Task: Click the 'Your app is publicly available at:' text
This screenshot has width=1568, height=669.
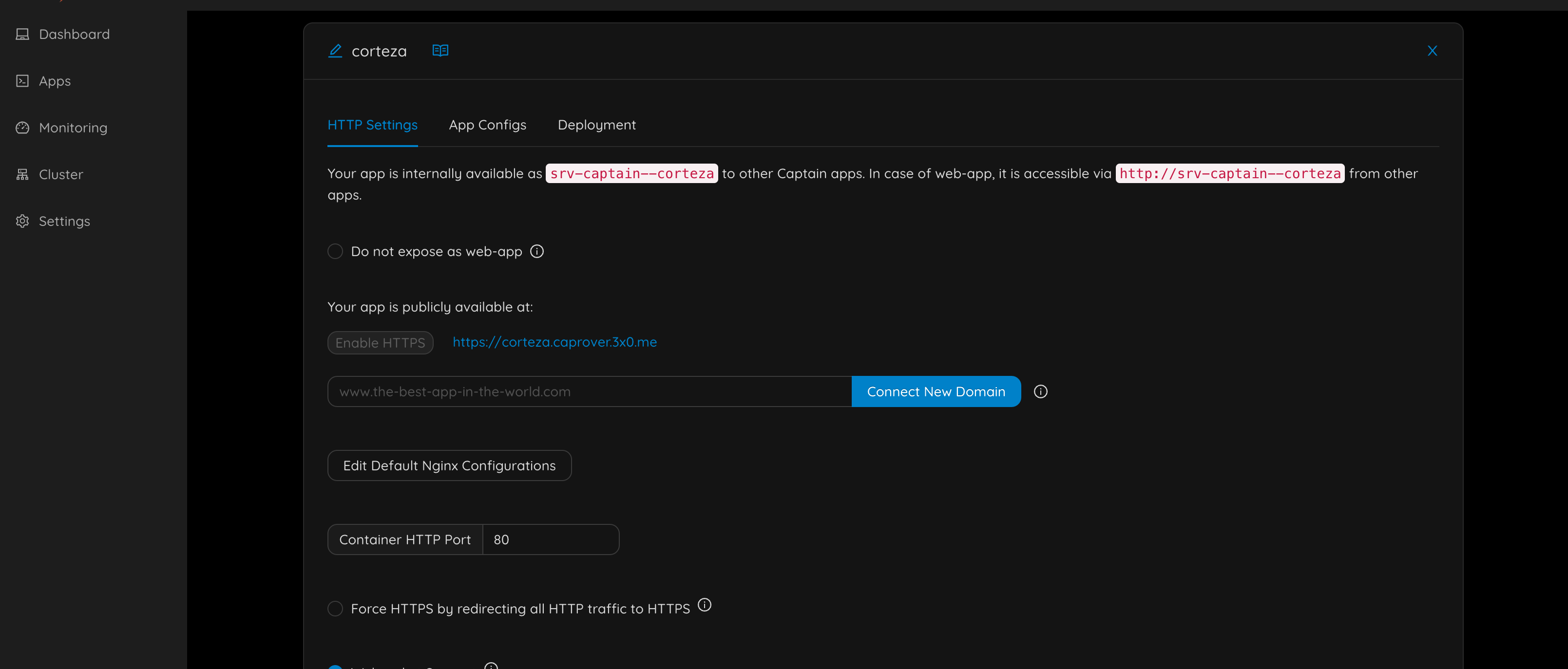Action: pos(430,307)
